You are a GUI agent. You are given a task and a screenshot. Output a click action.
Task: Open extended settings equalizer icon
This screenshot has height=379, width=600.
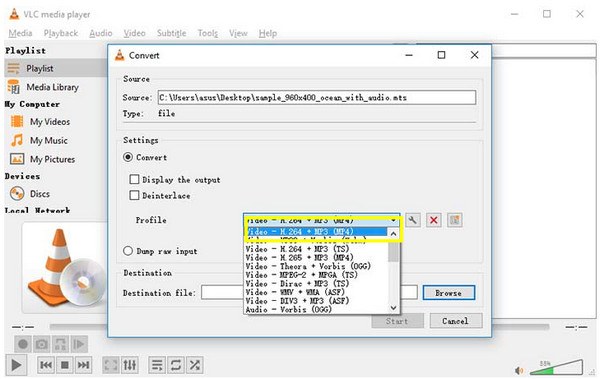(x=130, y=365)
